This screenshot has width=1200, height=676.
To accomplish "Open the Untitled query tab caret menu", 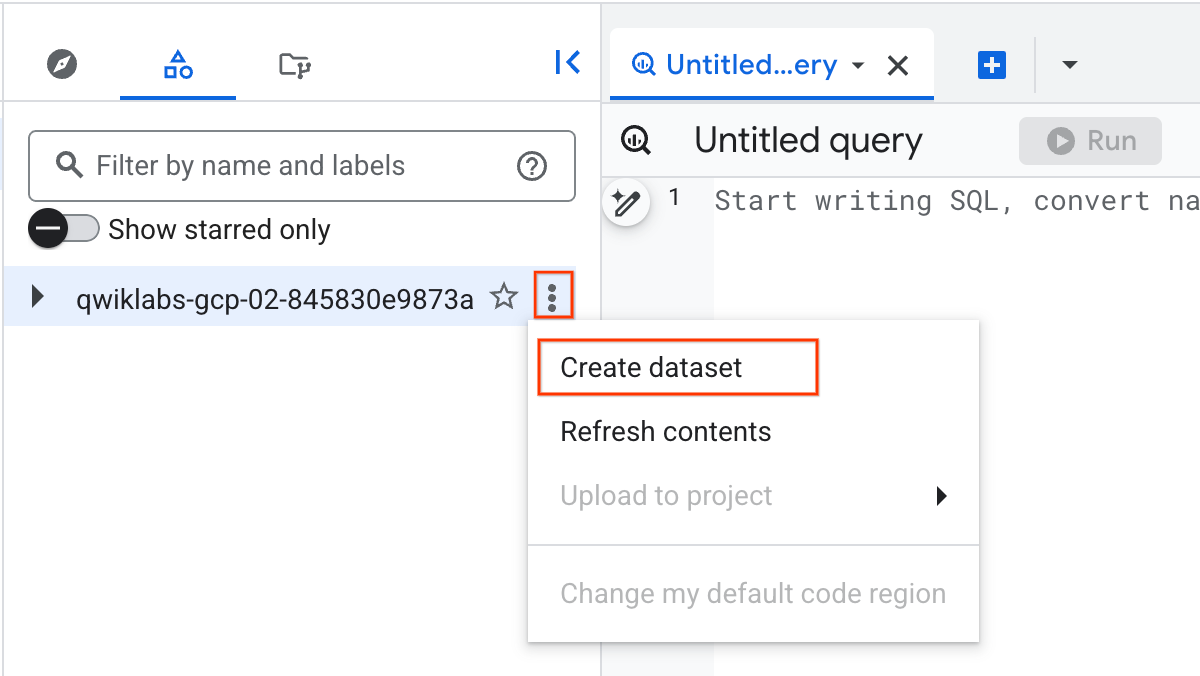I will click(858, 64).
